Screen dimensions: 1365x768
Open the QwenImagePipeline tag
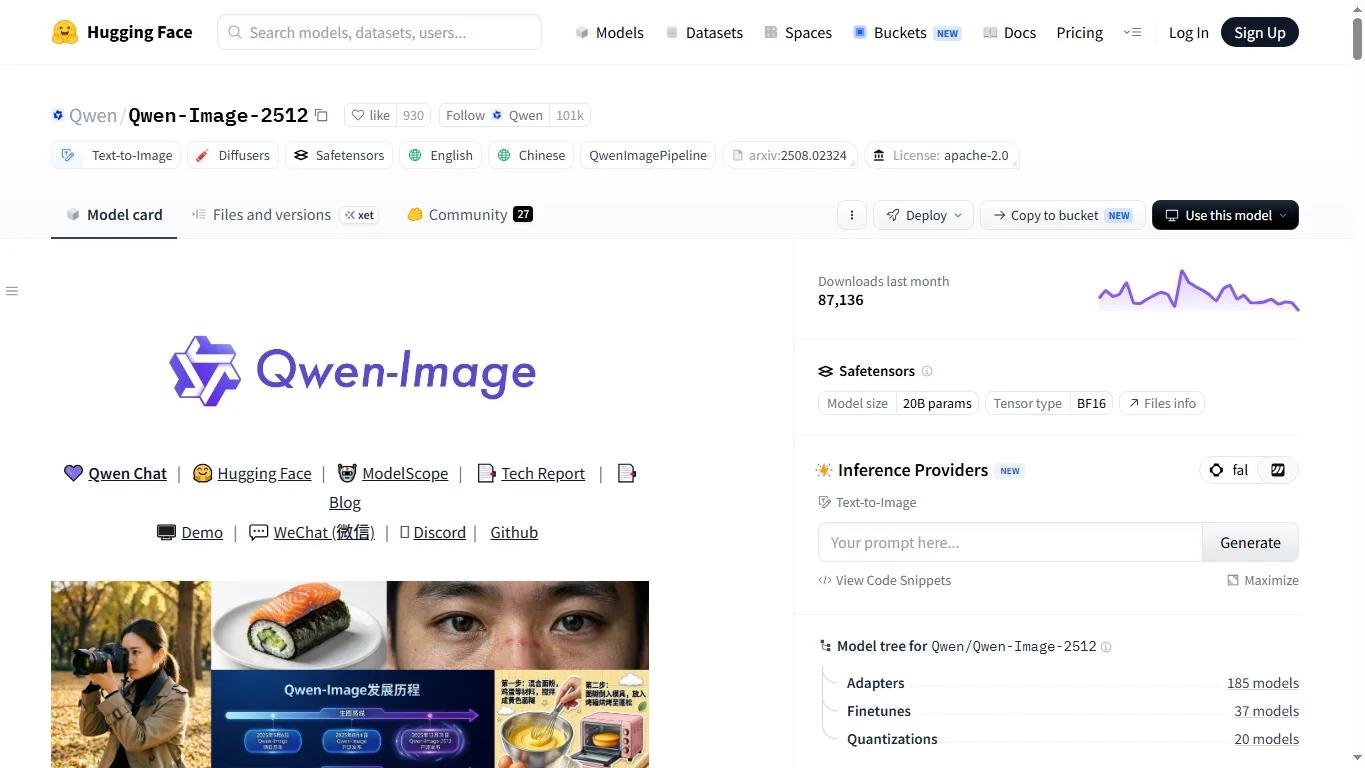coord(648,155)
